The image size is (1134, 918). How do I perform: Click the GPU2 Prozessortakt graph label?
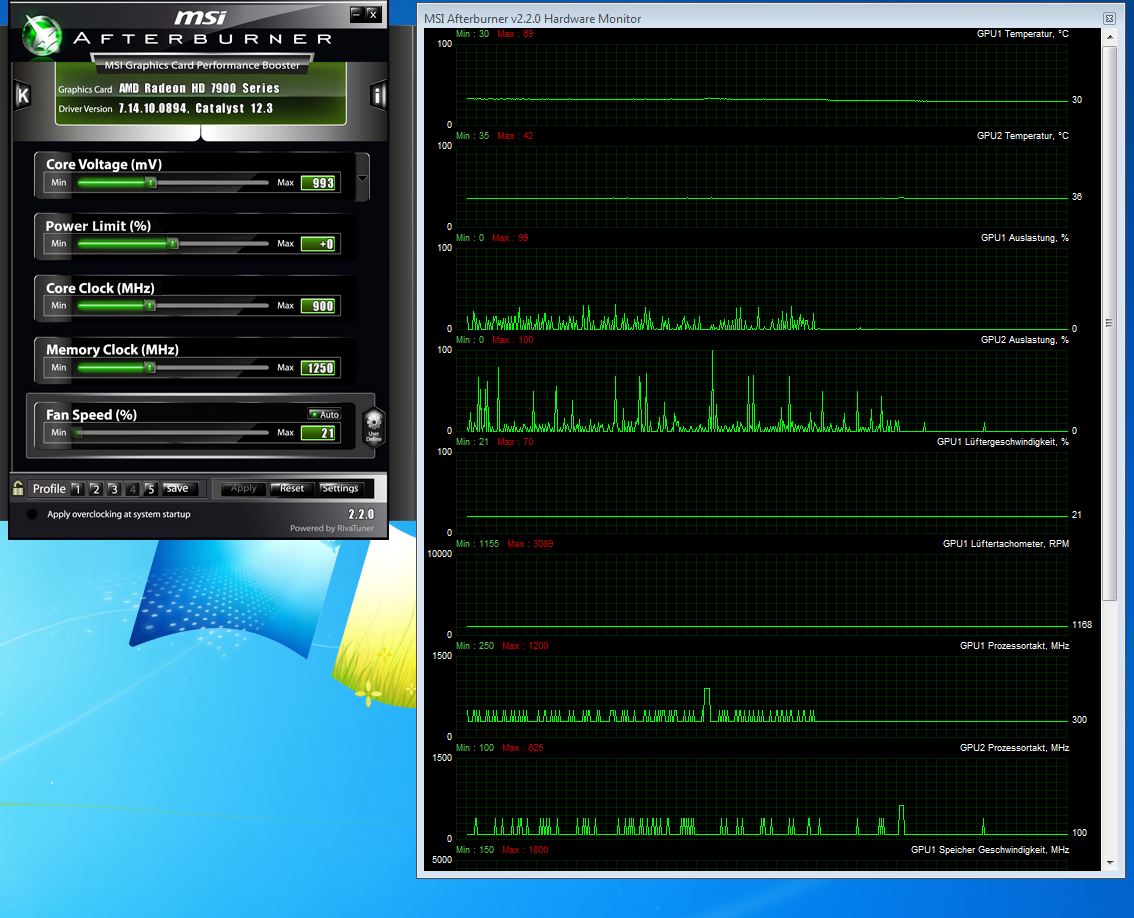pyautogui.click(x=1015, y=748)
